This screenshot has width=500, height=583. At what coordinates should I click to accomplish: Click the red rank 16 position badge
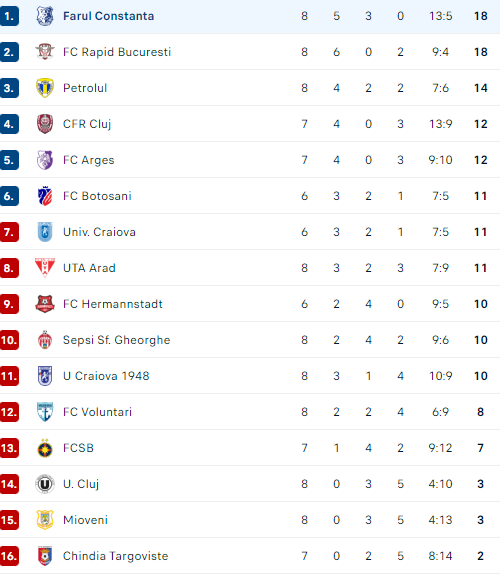click(9, 556)
